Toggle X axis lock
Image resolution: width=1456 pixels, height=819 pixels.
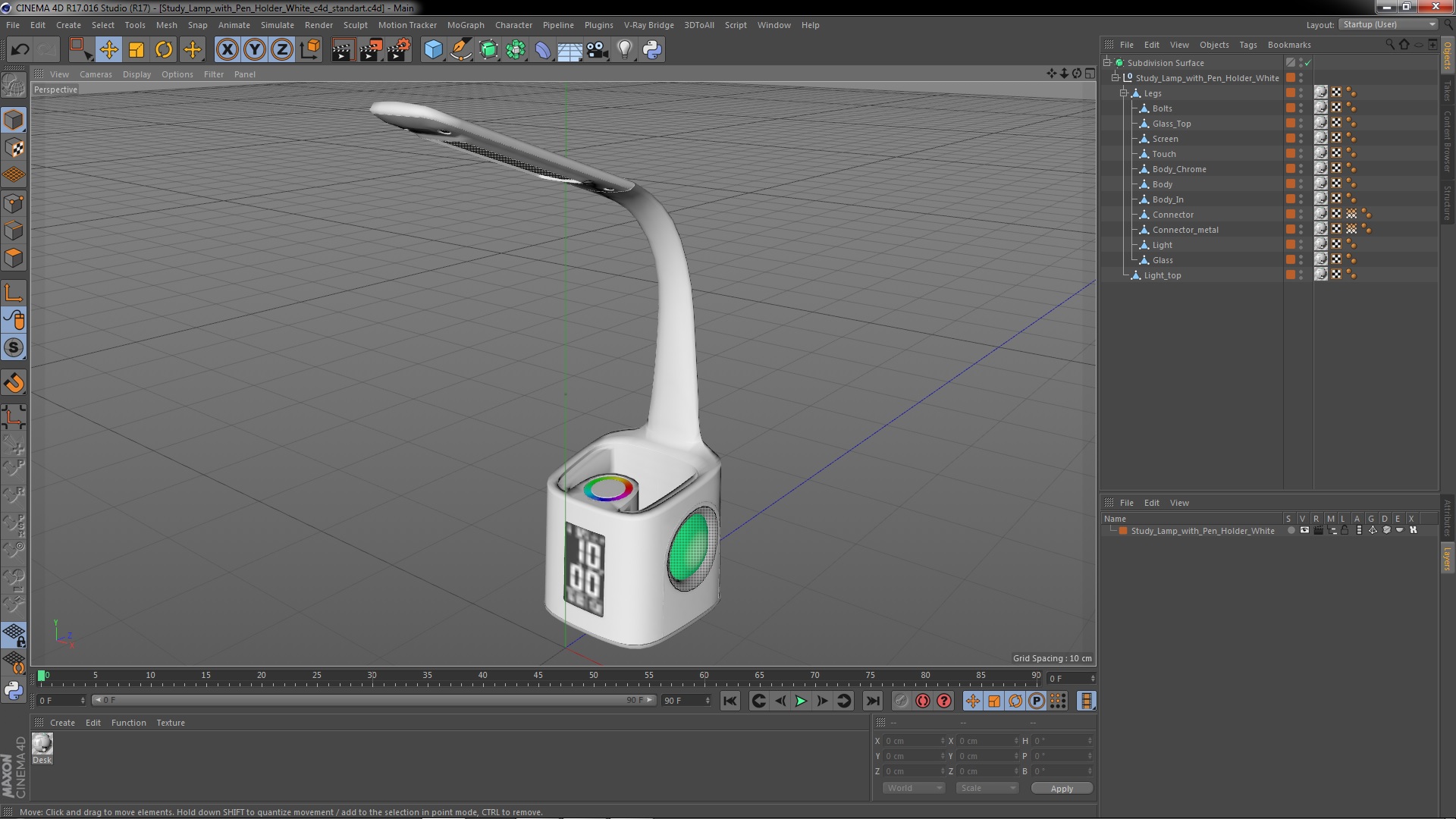[x=227, y=50]
